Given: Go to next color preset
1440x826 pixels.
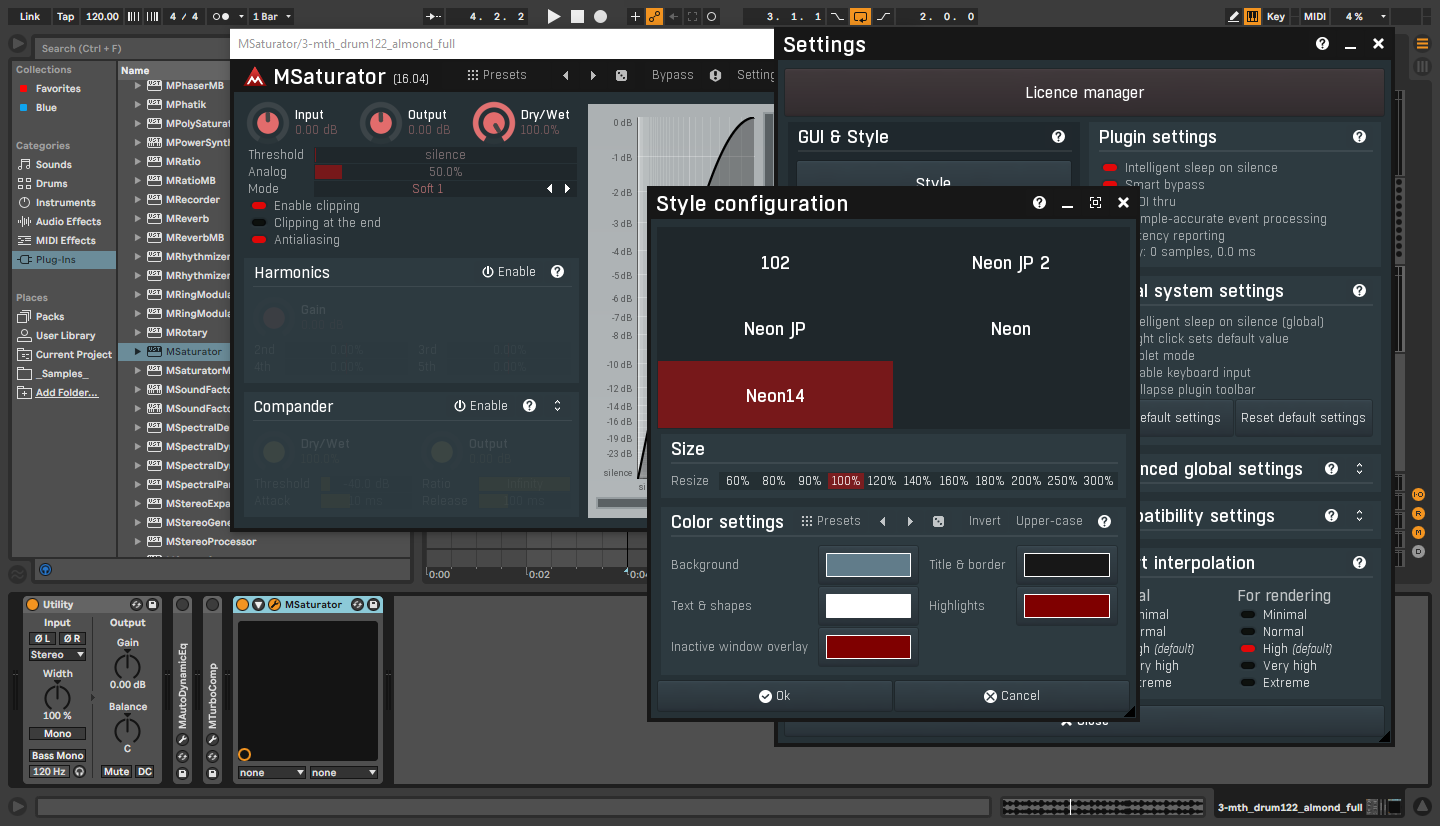Looking at the screenshot, I should click(x=910, y=521).
